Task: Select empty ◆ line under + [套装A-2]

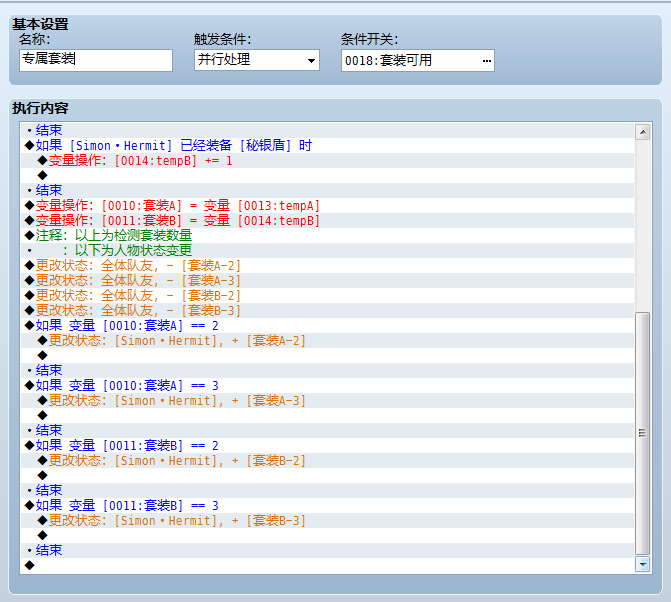Action: (x=327, y=356)
